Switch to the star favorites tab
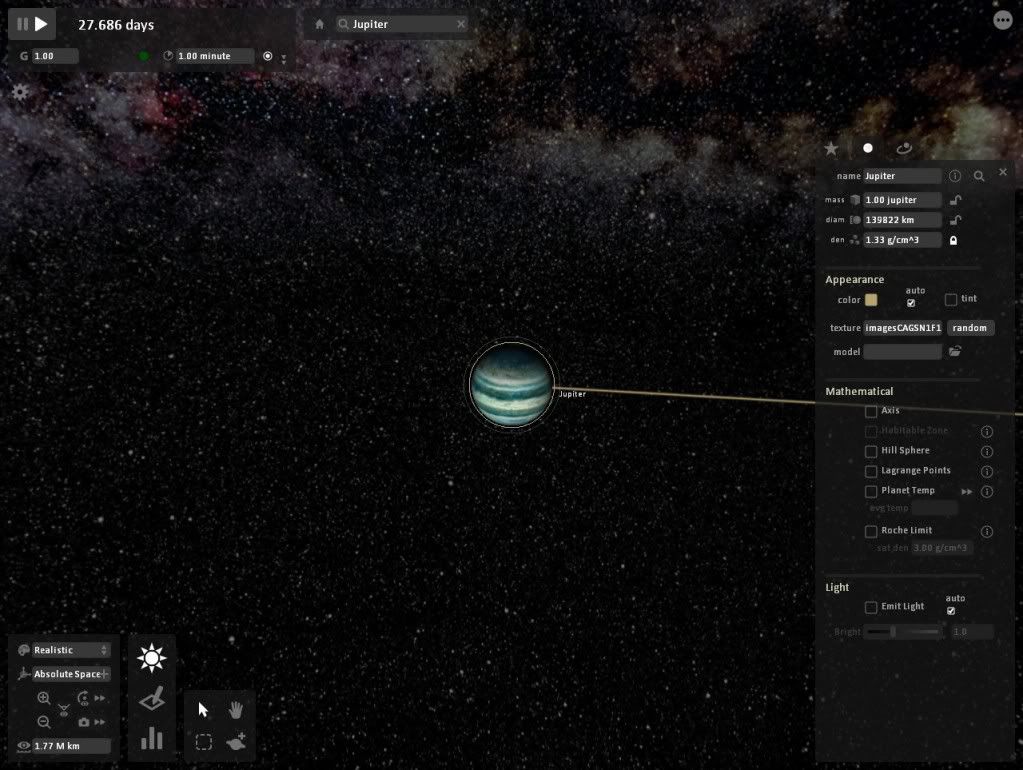This screenshot has height=770, width=1023. click(x=831, y=148)
